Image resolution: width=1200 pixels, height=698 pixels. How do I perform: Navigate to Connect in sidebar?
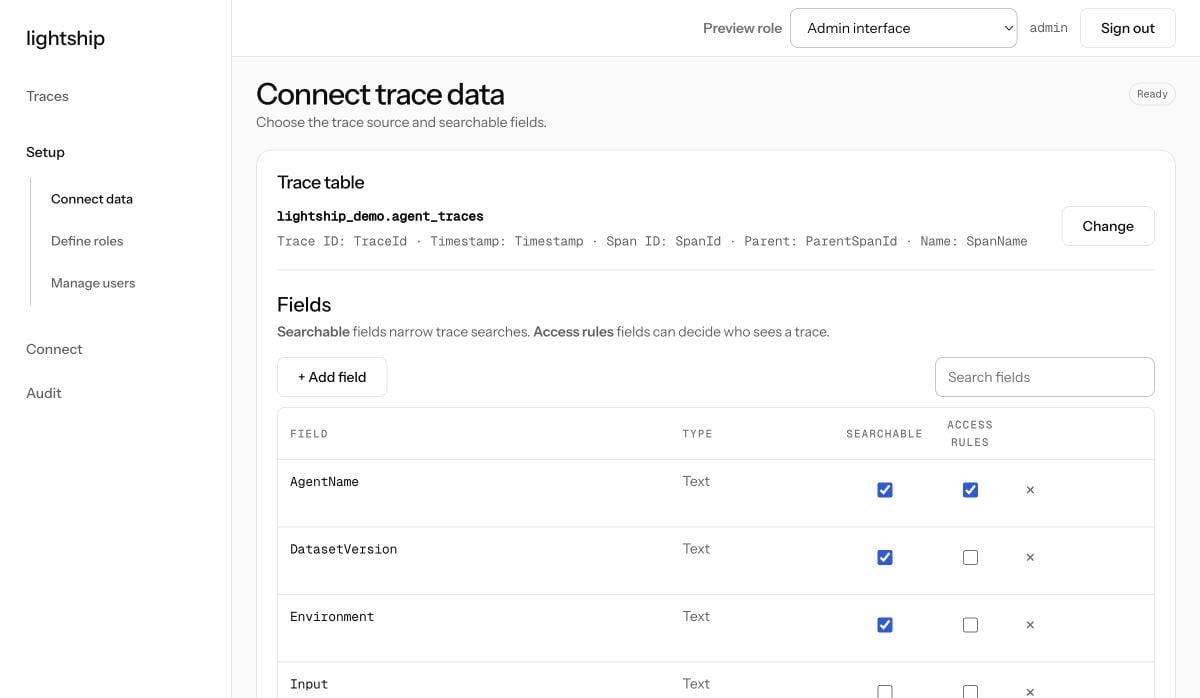point(54,349)
